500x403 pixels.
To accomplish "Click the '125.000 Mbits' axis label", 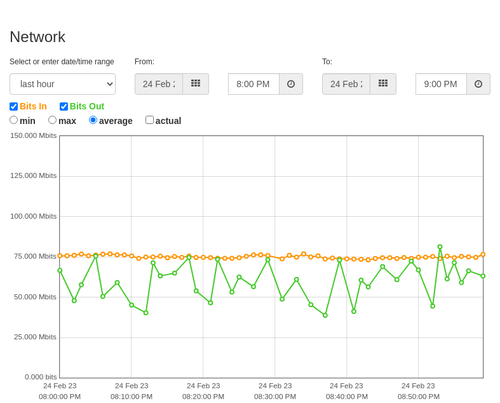I will coord(33,176).
